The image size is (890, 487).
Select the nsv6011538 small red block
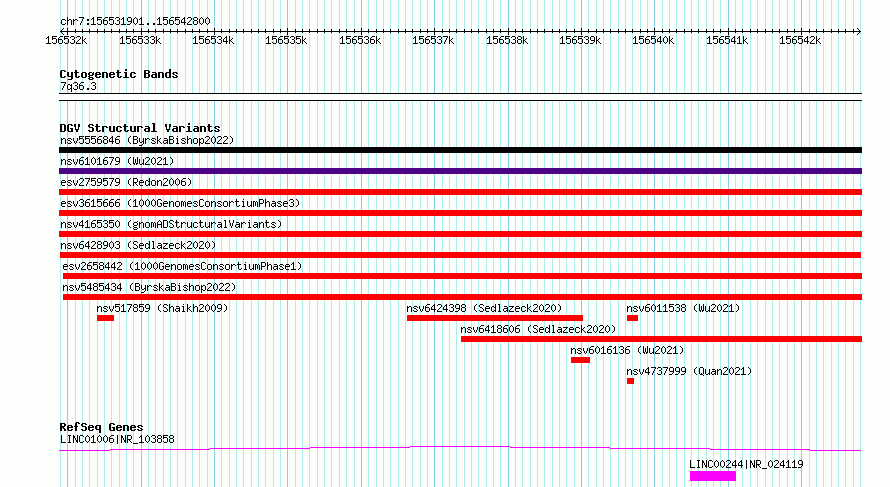pos(632,318)
